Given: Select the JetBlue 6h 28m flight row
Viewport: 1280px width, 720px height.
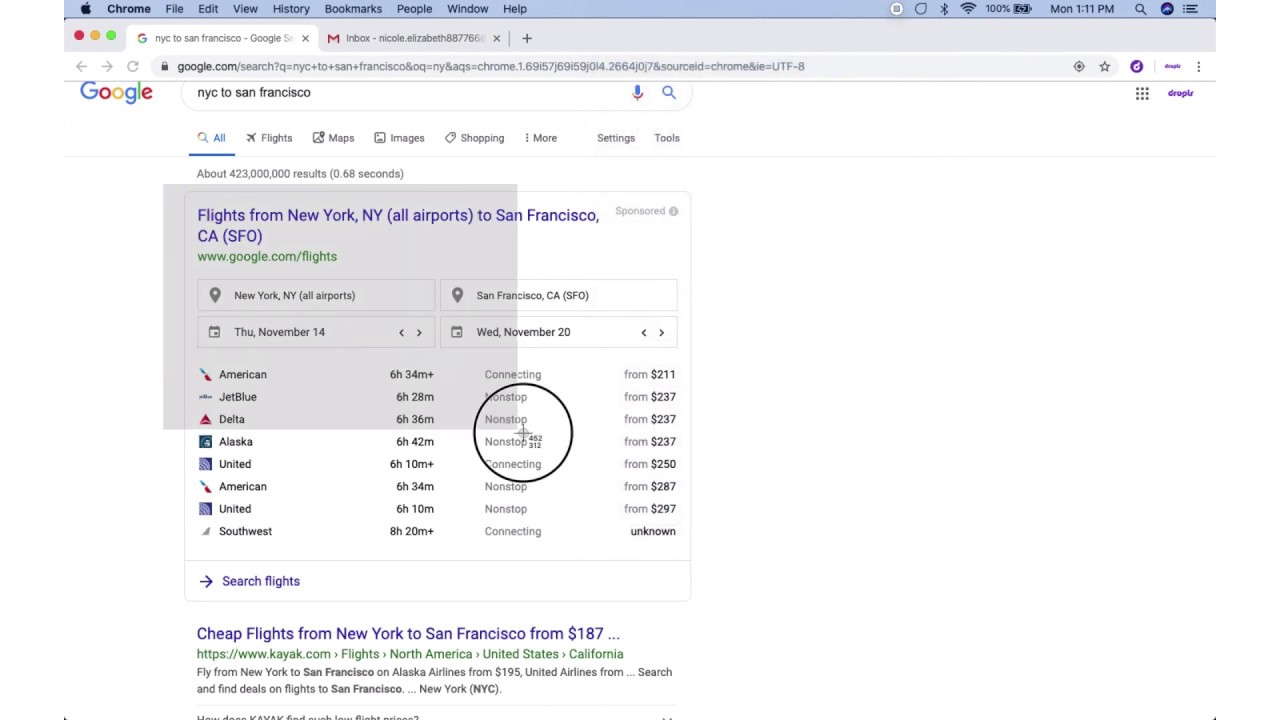Looking at the screenshot, I should (437, 397).
